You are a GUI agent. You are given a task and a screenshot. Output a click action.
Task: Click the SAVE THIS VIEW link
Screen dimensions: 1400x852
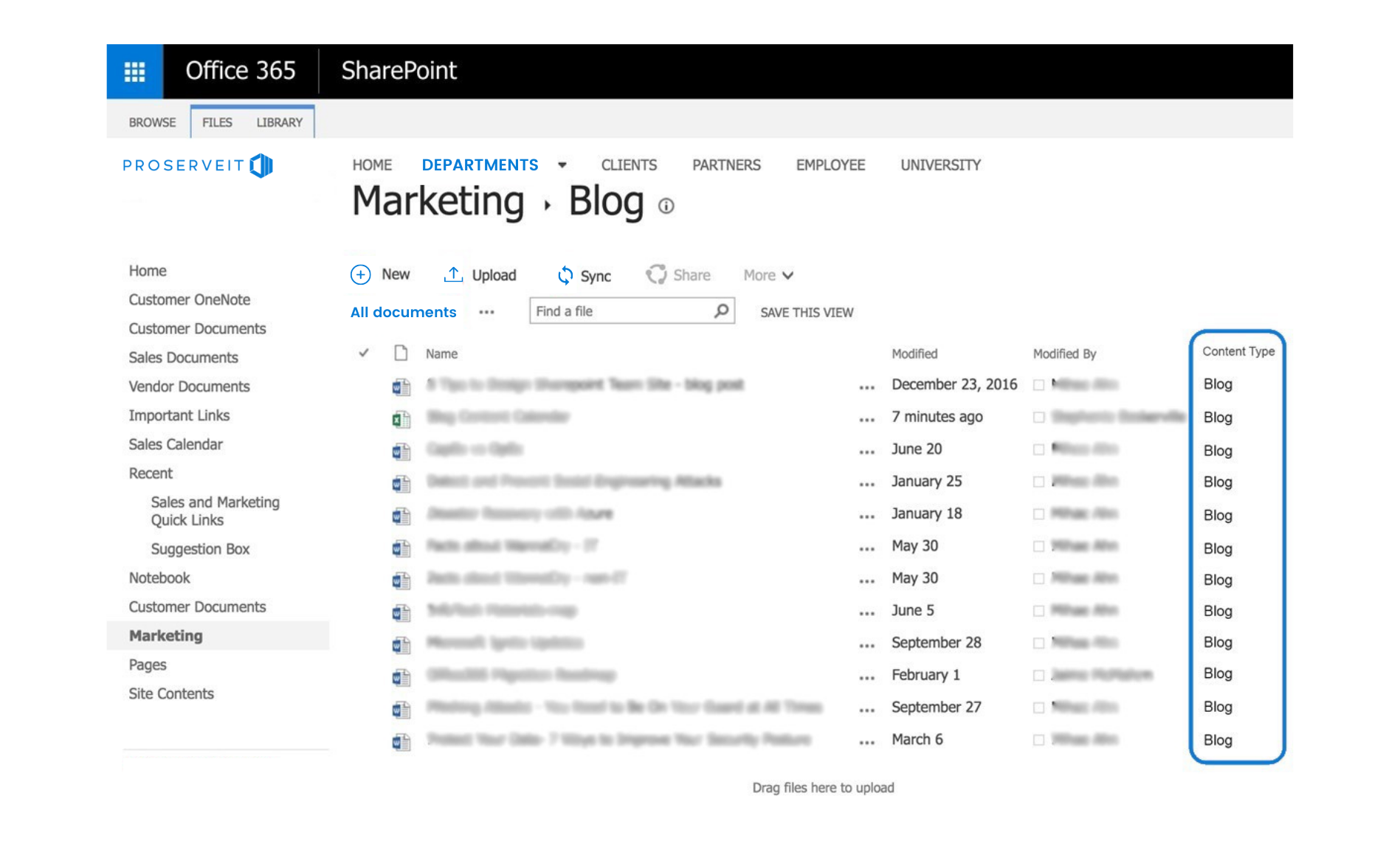pos(806,312)
